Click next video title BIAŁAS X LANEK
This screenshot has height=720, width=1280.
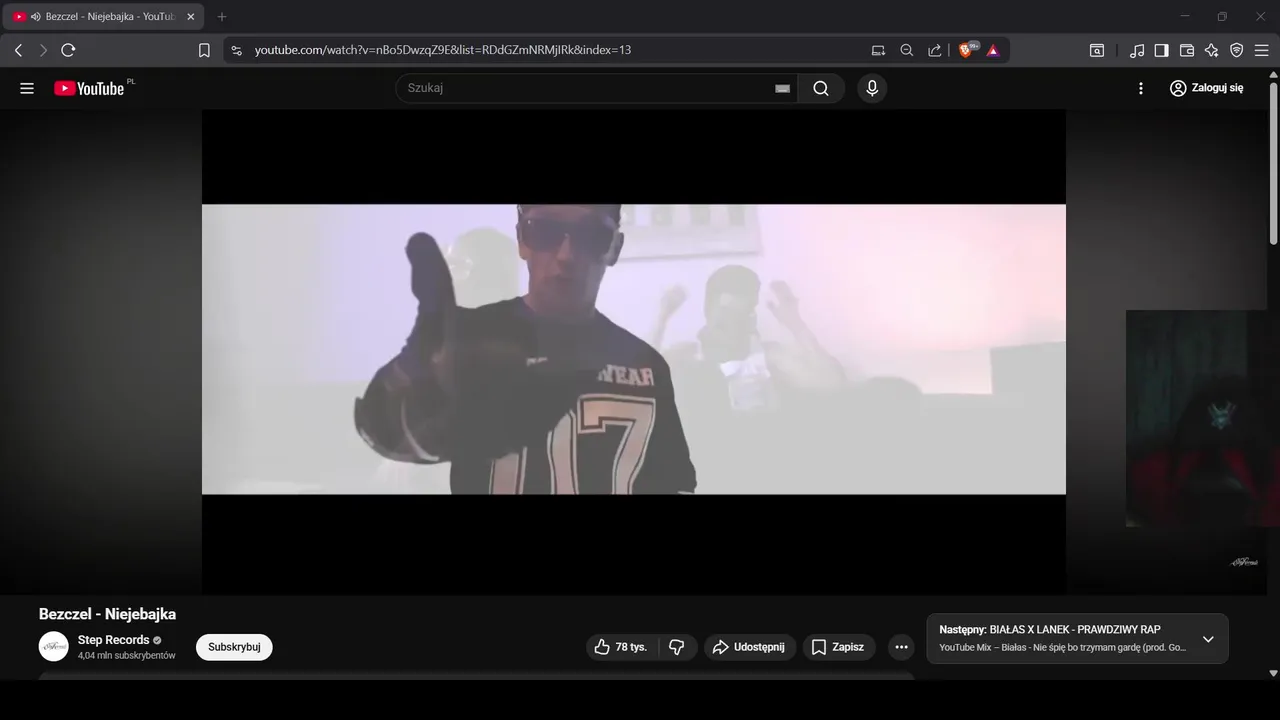point(1075,630)
